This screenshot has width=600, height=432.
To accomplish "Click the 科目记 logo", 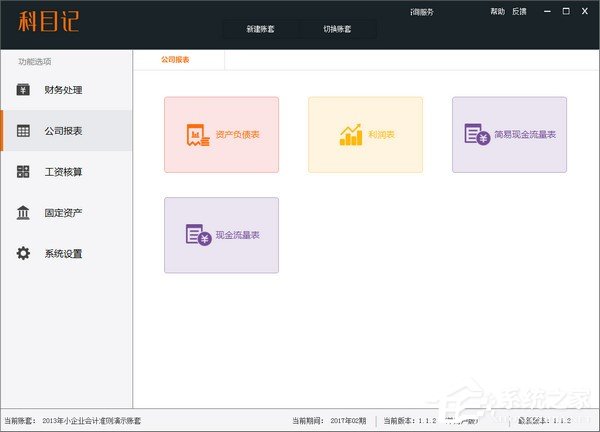I will (49, 21).
